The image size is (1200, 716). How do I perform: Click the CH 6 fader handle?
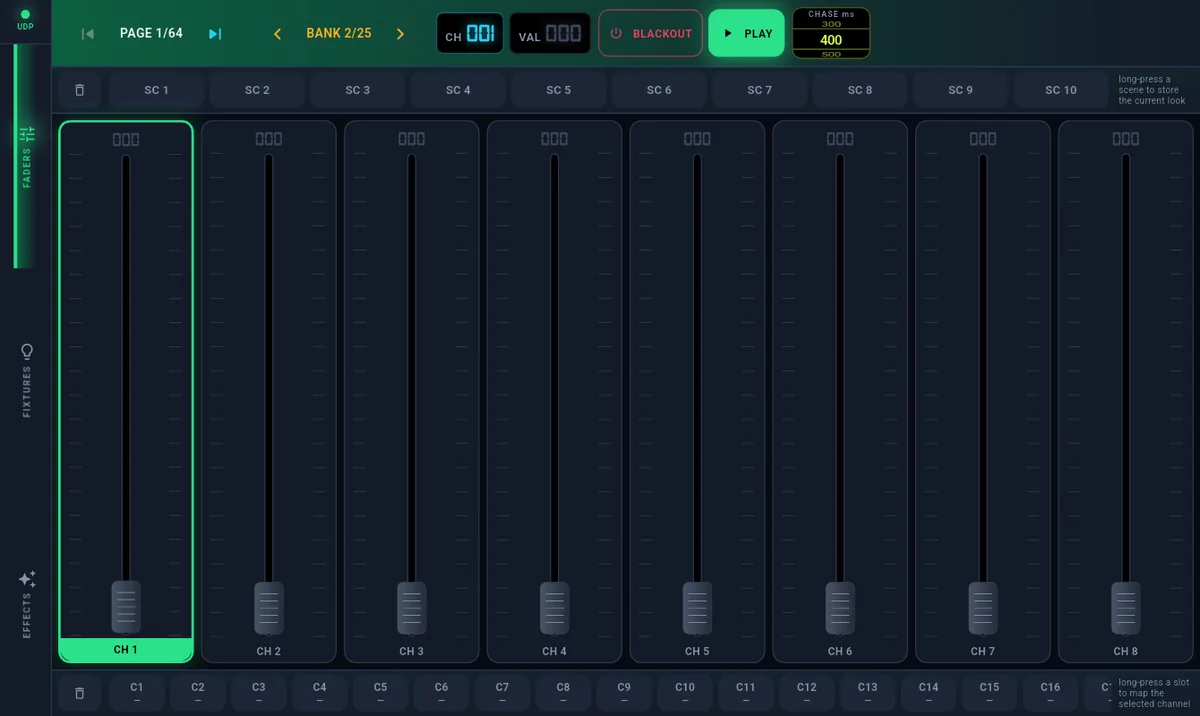coord(840,607)
